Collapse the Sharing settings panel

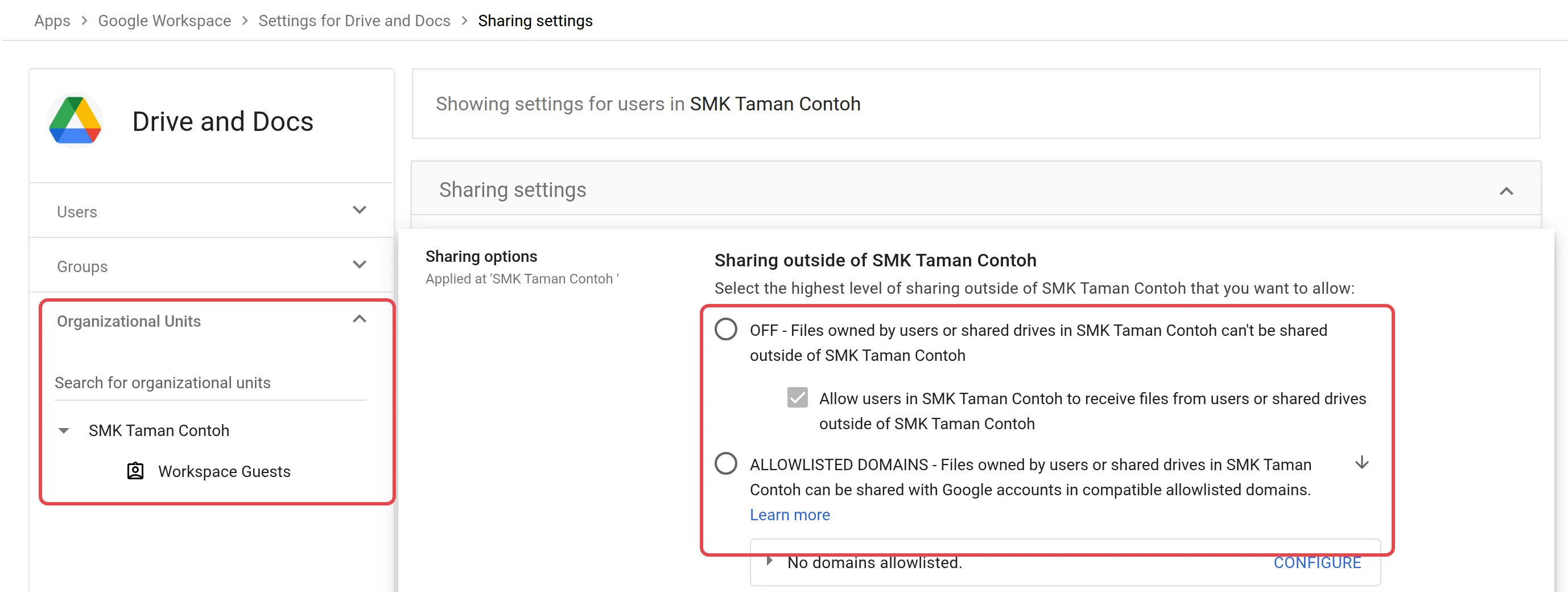tap(1506, 191)
